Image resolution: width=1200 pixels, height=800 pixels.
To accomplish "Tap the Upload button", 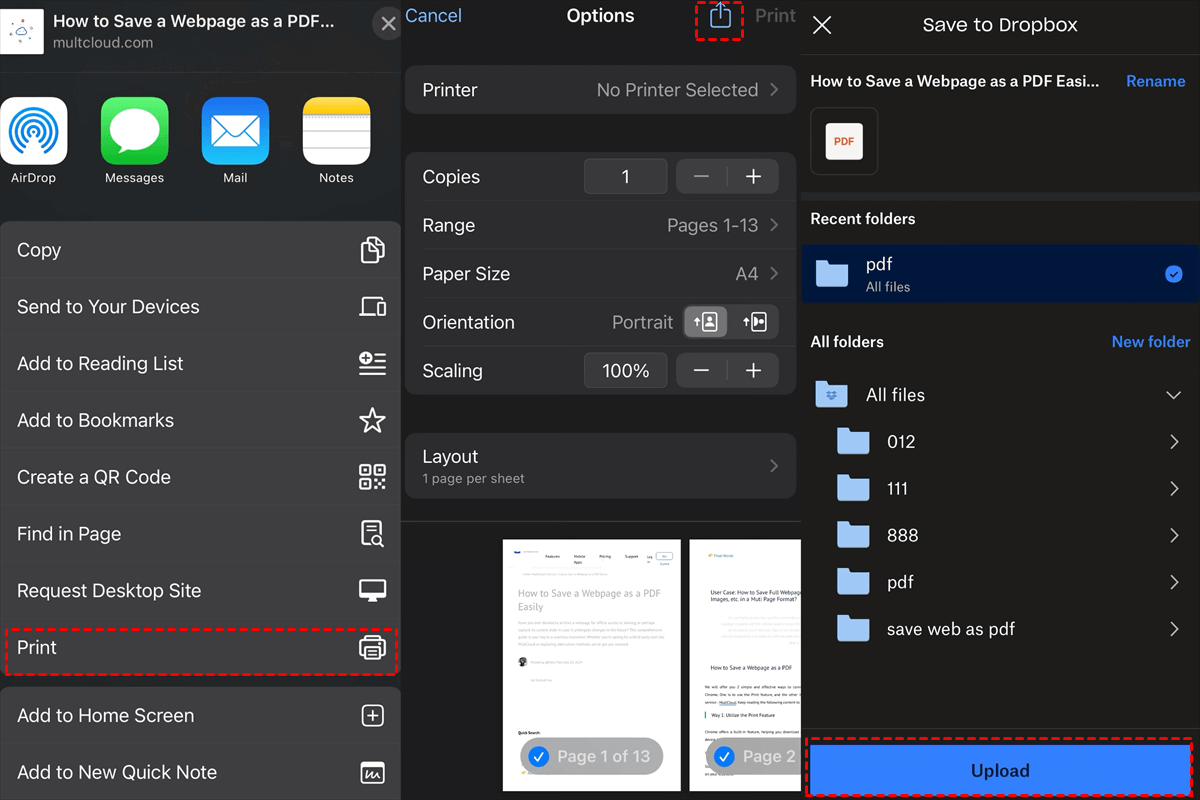I will click(1000, 770).
